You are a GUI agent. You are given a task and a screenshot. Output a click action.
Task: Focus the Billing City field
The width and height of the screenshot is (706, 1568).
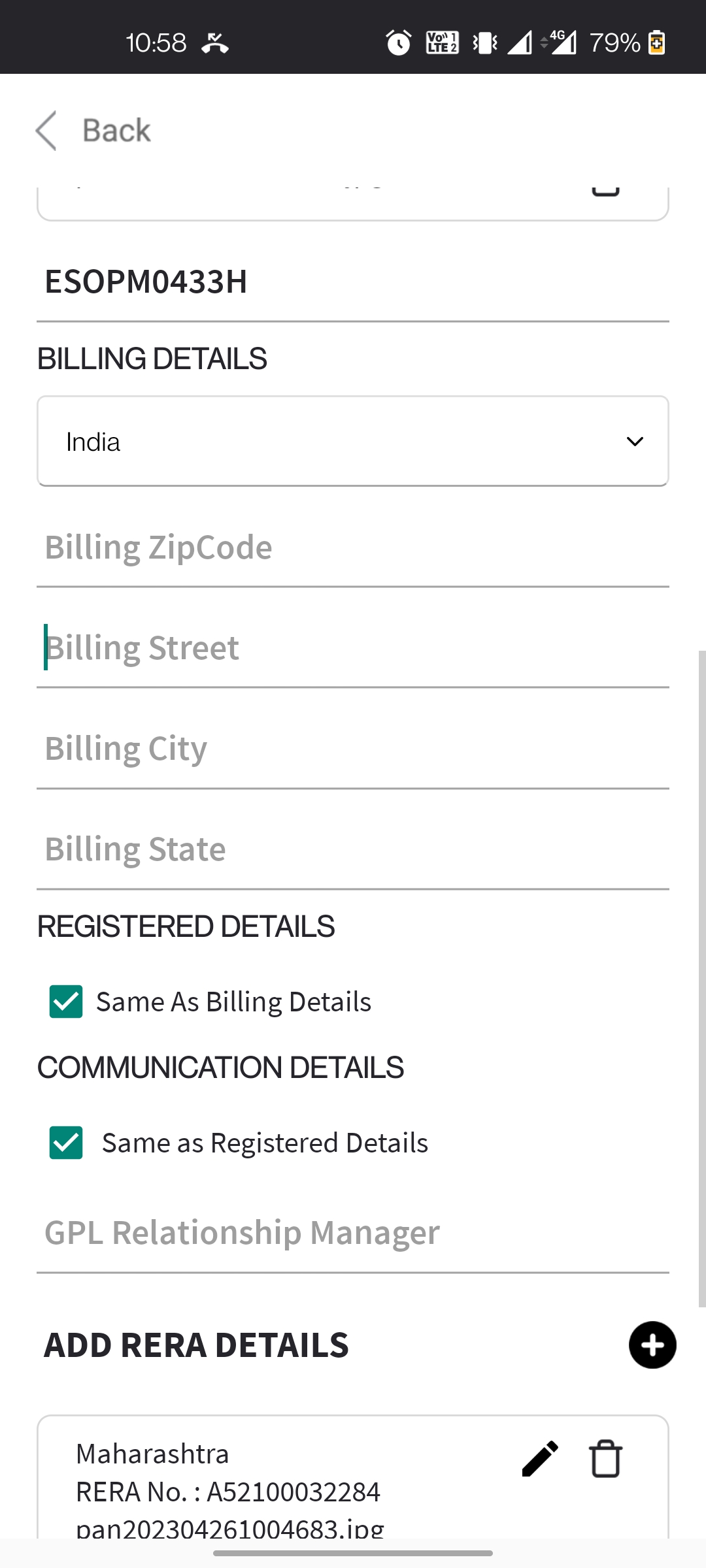tap(353, 749)
